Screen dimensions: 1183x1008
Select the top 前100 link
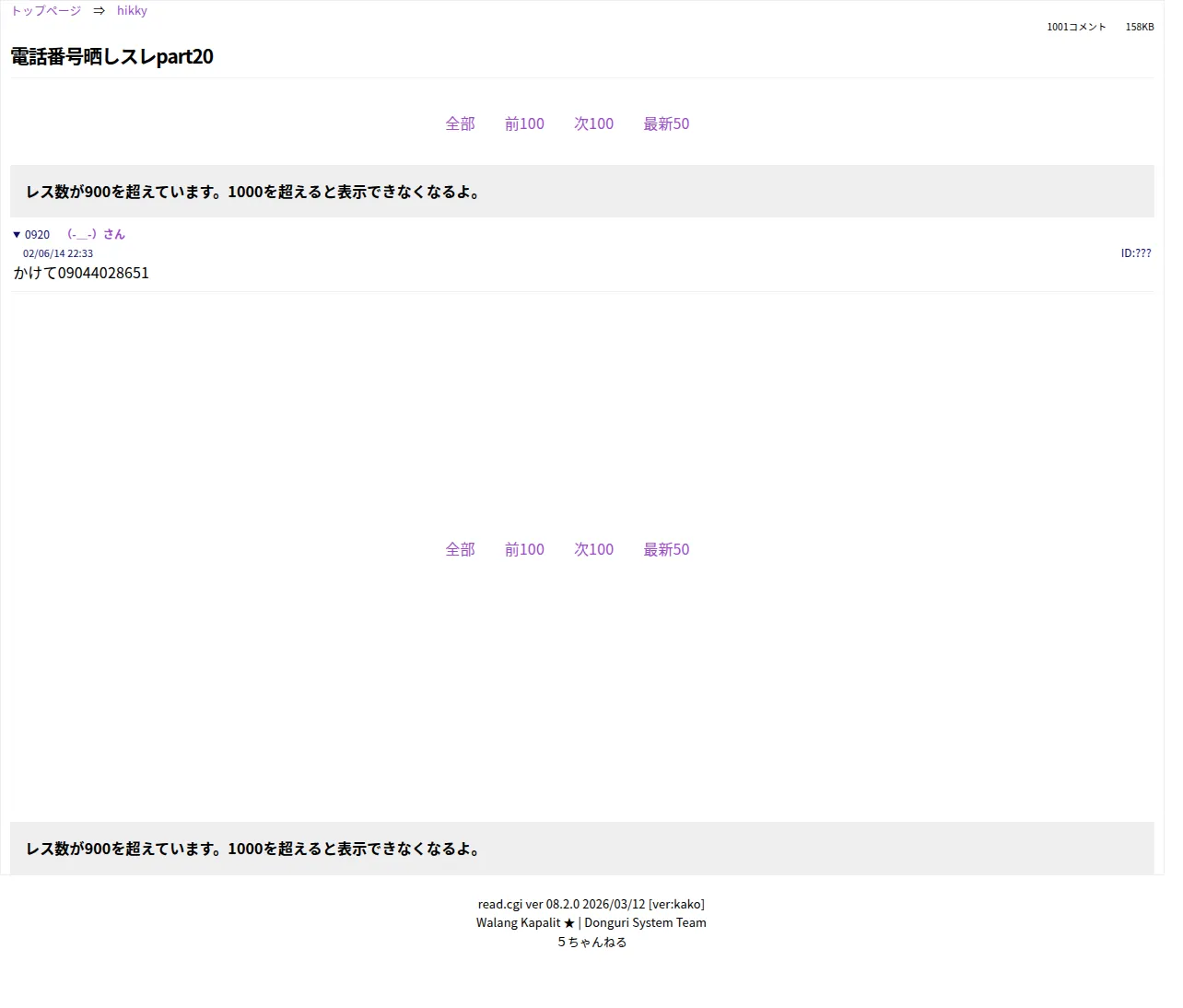(524, 123)
